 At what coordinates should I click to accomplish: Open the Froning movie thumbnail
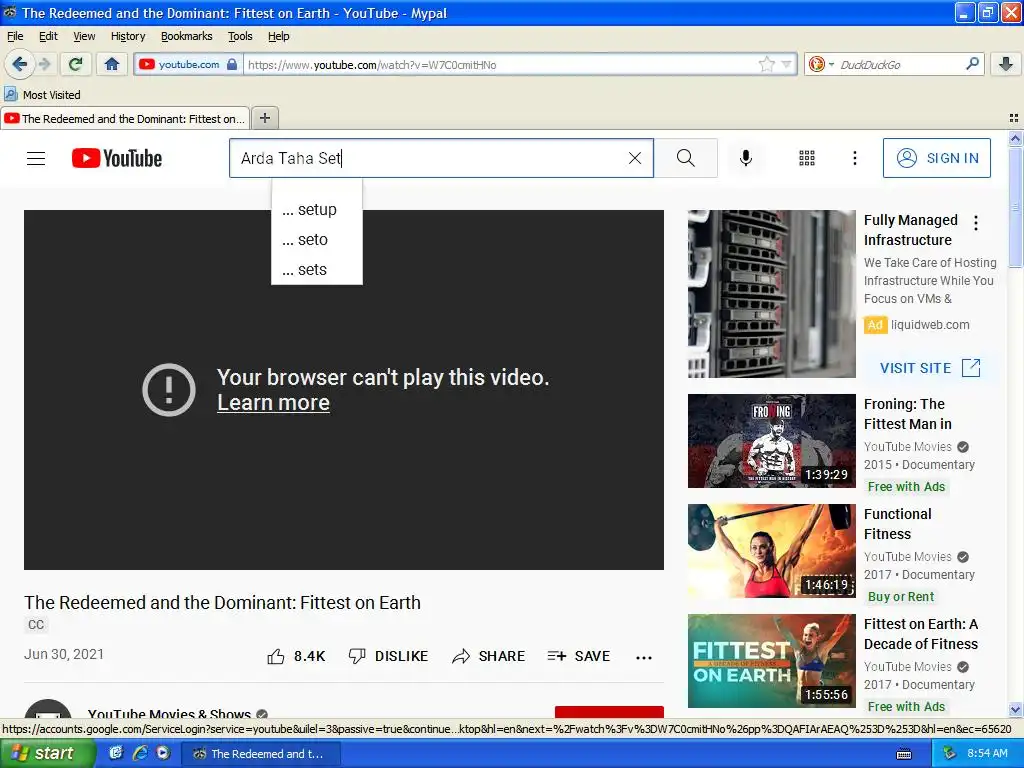pos(771,441)
